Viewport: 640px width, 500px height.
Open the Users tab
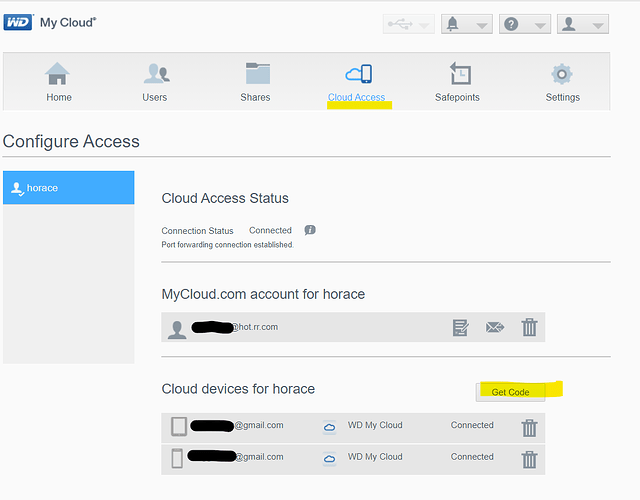(155, 82)
